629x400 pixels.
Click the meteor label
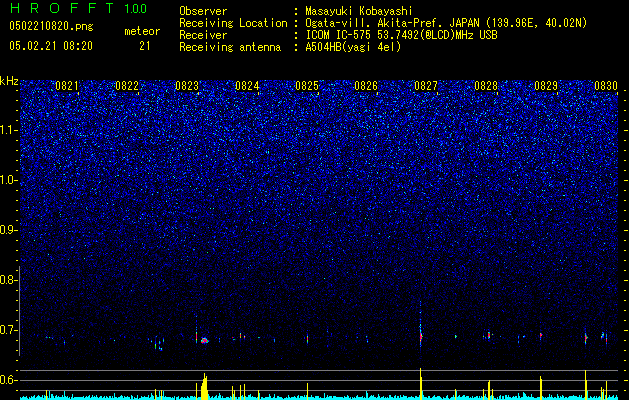point(142,31)
